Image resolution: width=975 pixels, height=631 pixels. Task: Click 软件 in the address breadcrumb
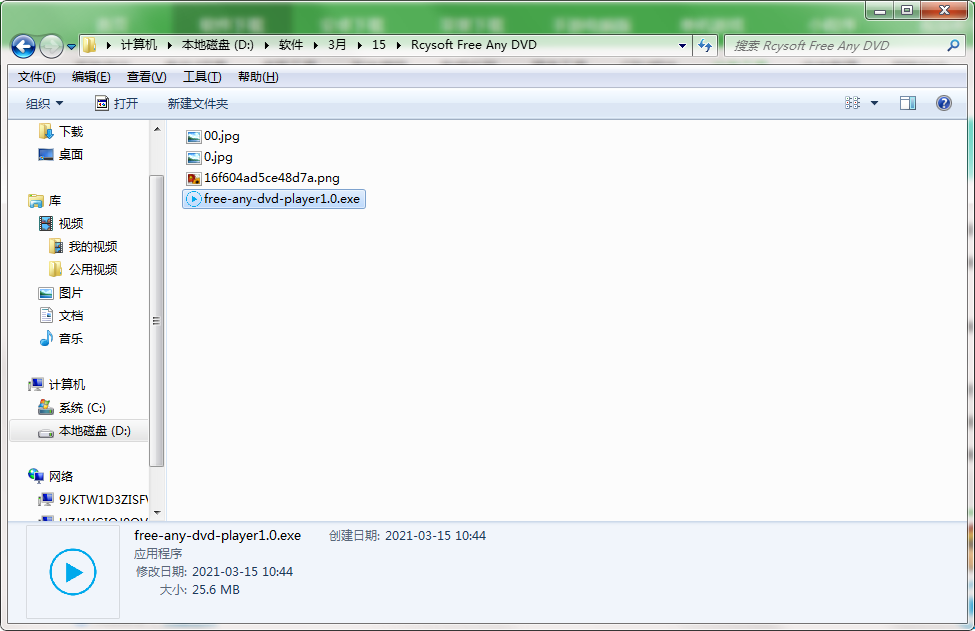291,45
